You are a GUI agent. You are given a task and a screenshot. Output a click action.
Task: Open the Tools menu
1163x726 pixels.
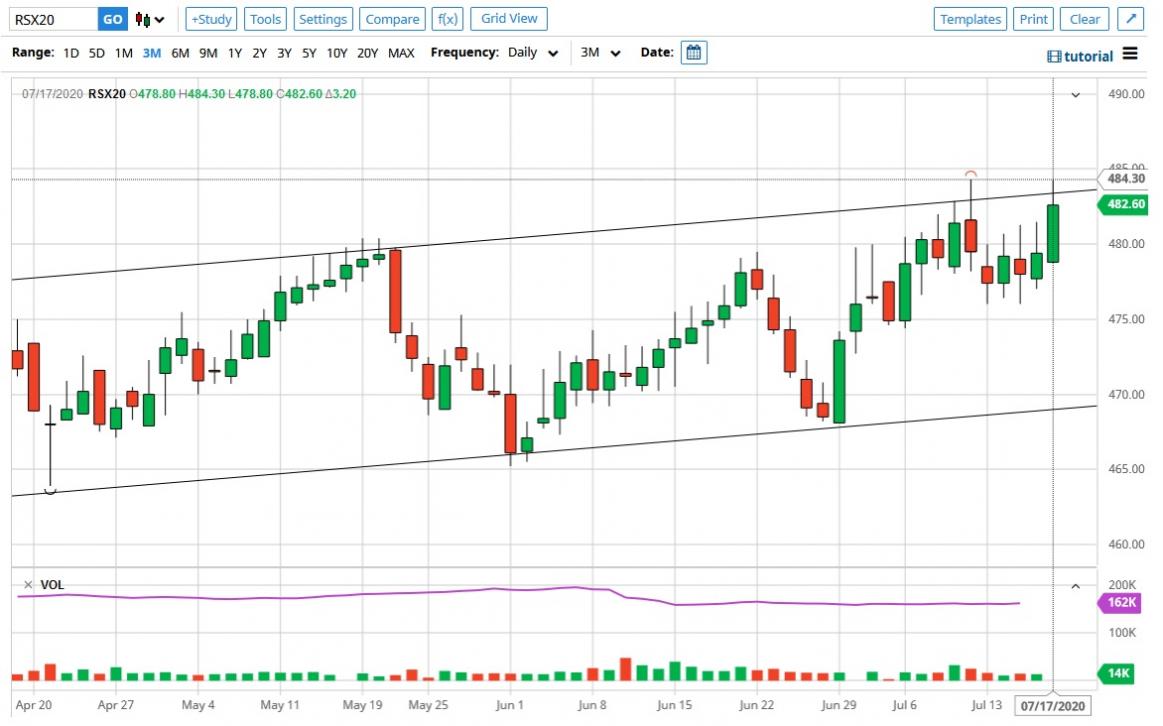[x=265, y=19]
